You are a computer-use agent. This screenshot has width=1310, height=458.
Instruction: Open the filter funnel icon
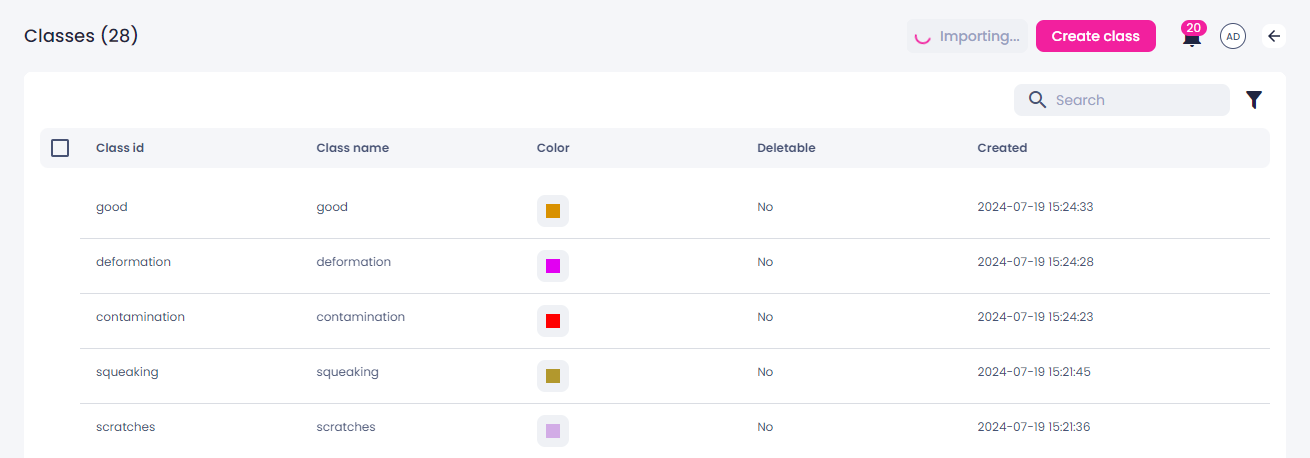[1254, 100]
